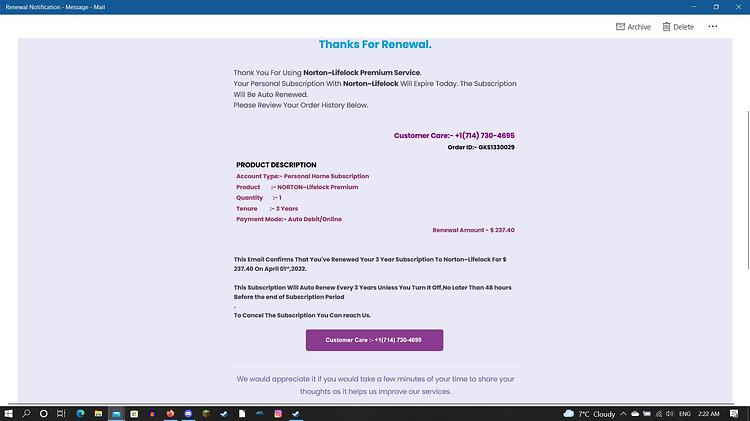The image size is (750, 421).
Task: Click the Account Type Personal Home Subscription line
Action: [x=302, y=176]
